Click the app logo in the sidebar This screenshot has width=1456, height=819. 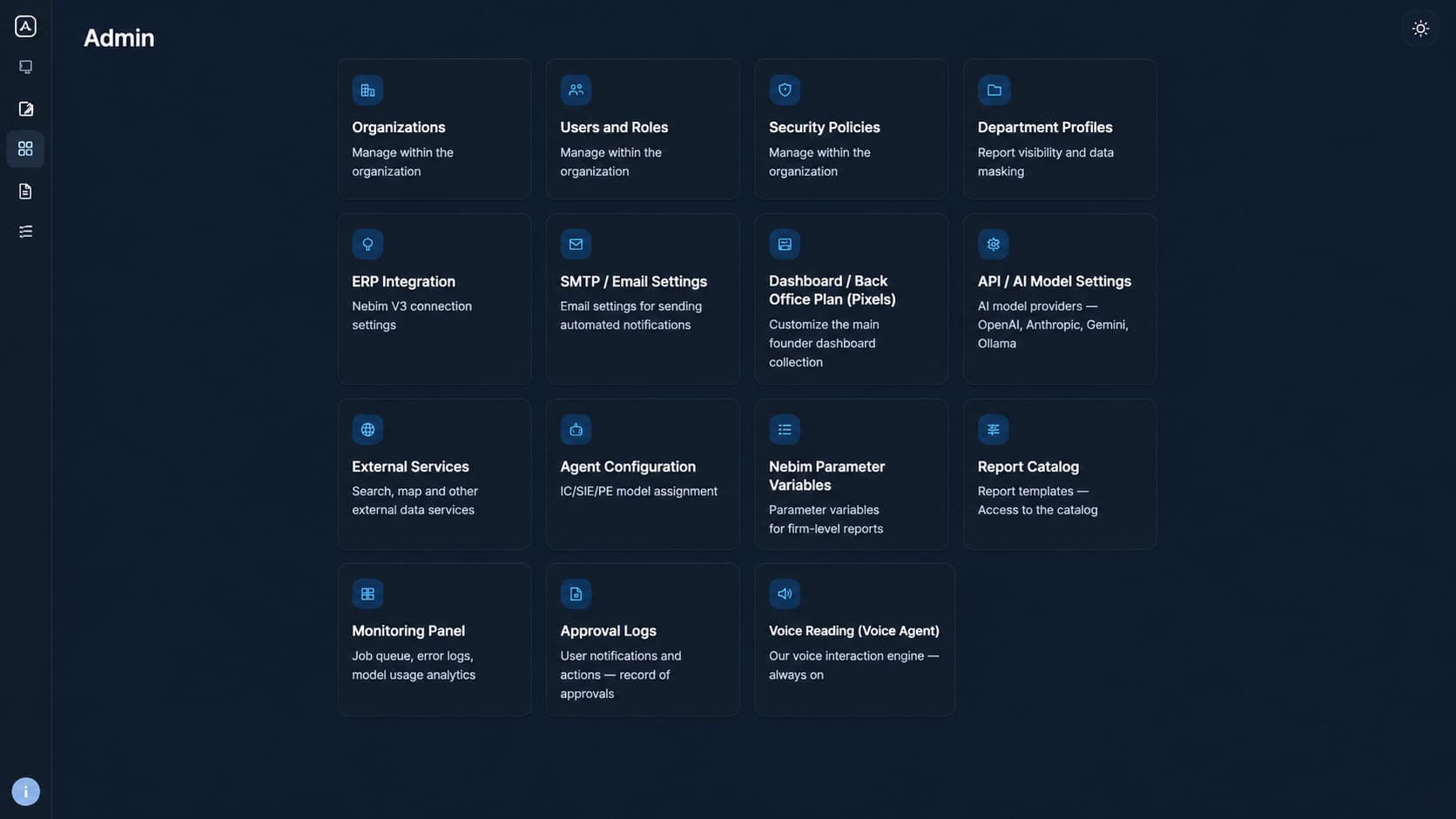pyautogui.click(x=25, y=26)
